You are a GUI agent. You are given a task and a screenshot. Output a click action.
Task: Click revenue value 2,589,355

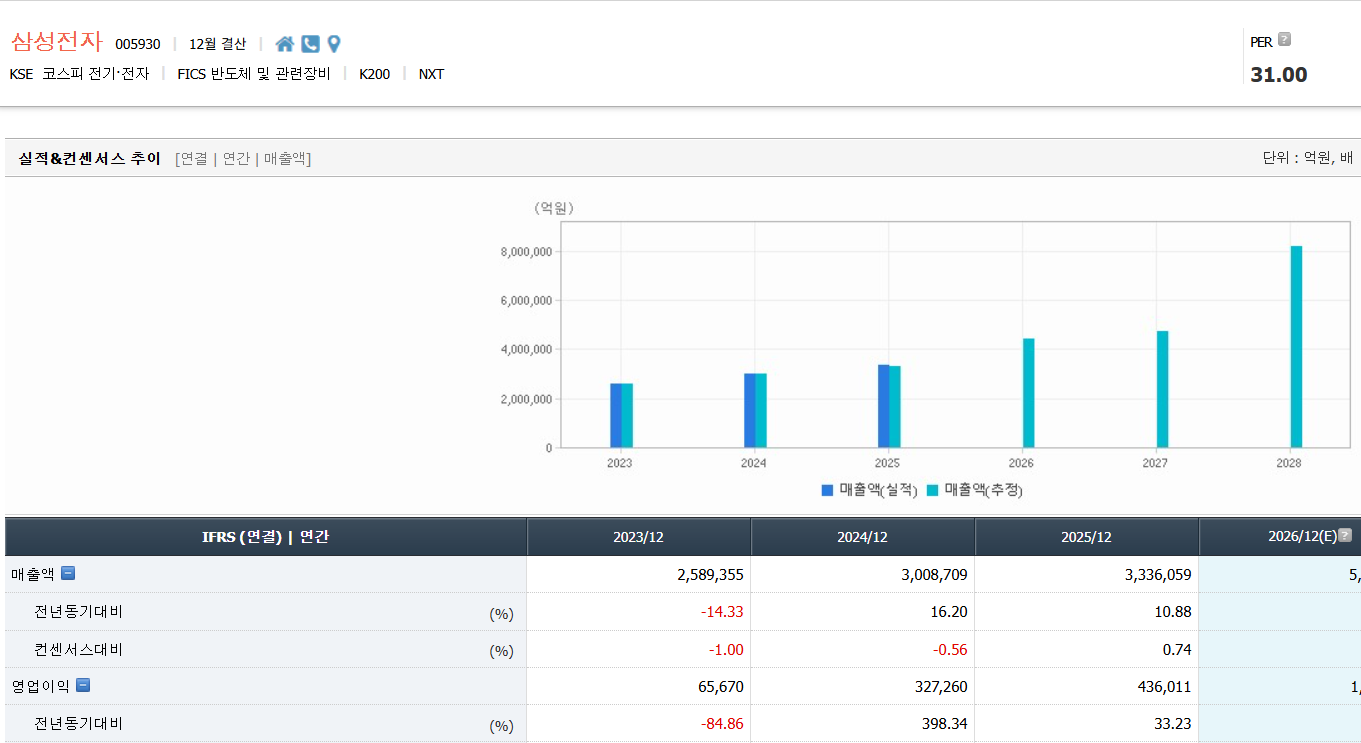pyautogui.click(x=710, y=575)
